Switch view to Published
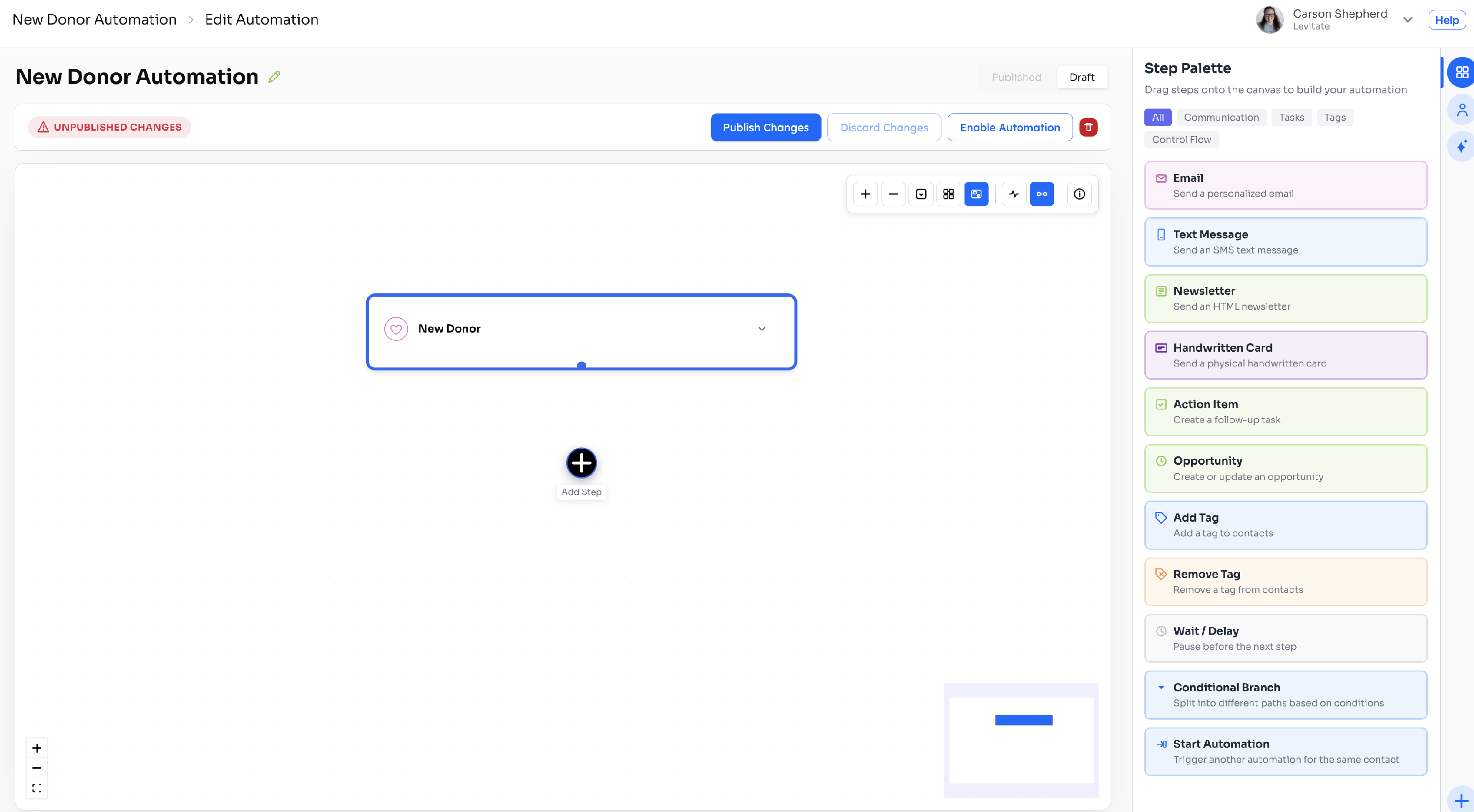1474x812 pixels. (1016, 77)
